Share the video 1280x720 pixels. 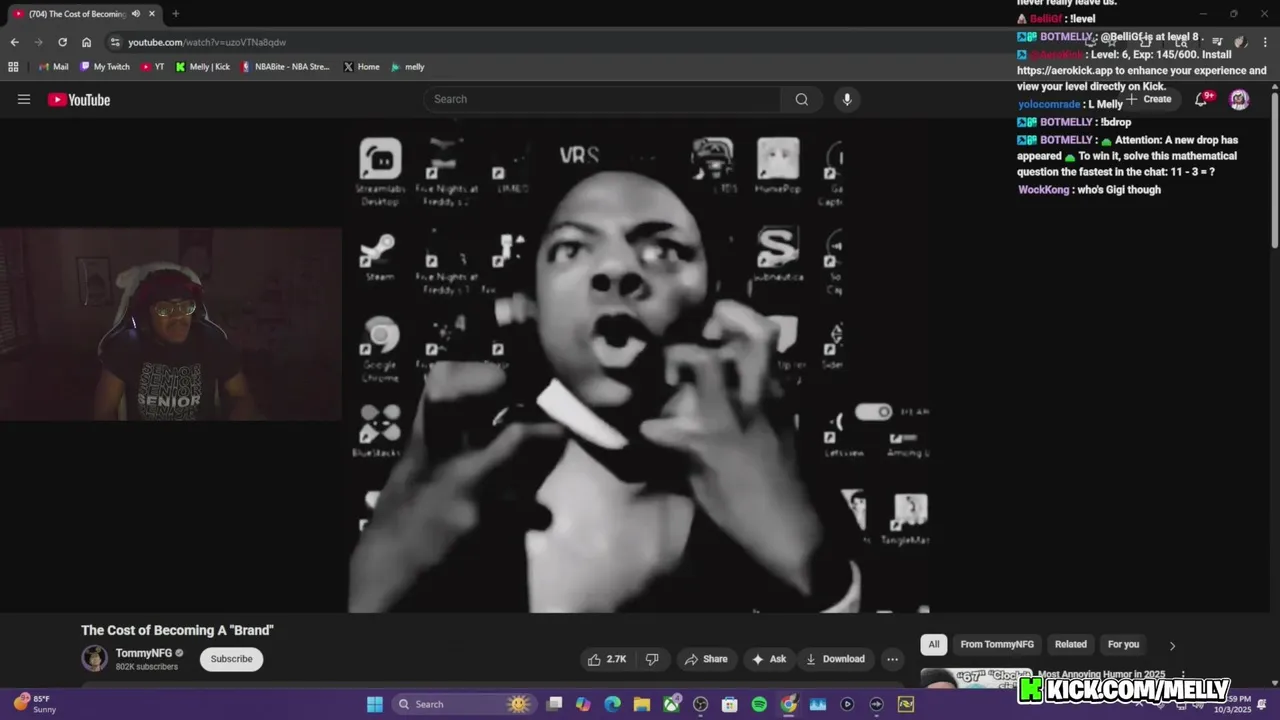coord(706,659)
